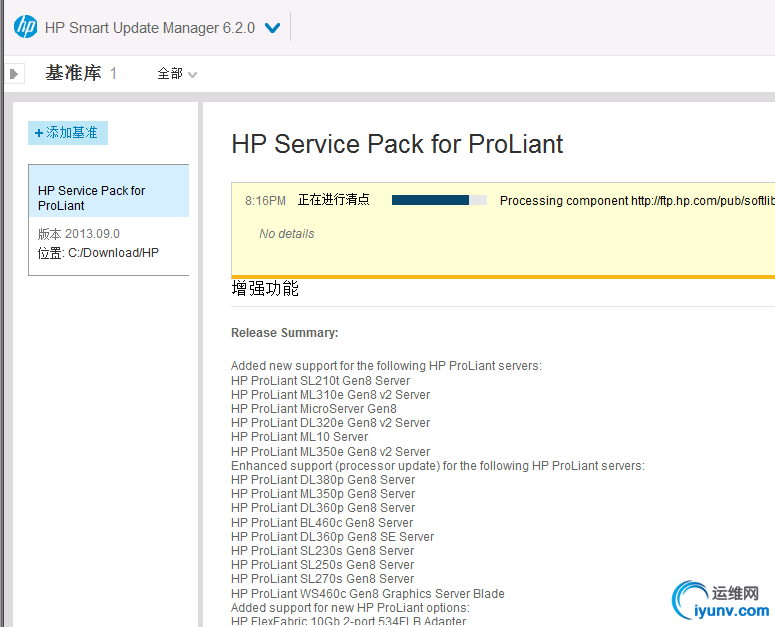
Task: Expand the left sidebar panel arrow
Action: [x=15, y=73]
